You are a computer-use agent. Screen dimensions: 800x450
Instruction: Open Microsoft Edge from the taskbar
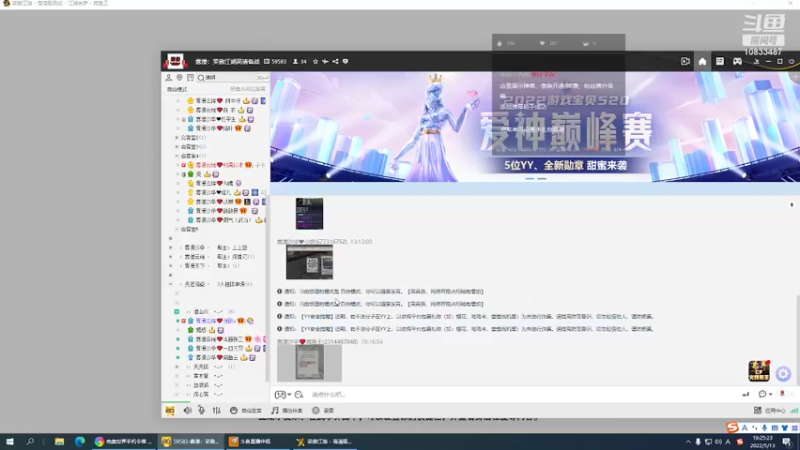pyautogui.click(x=80, y=441)
